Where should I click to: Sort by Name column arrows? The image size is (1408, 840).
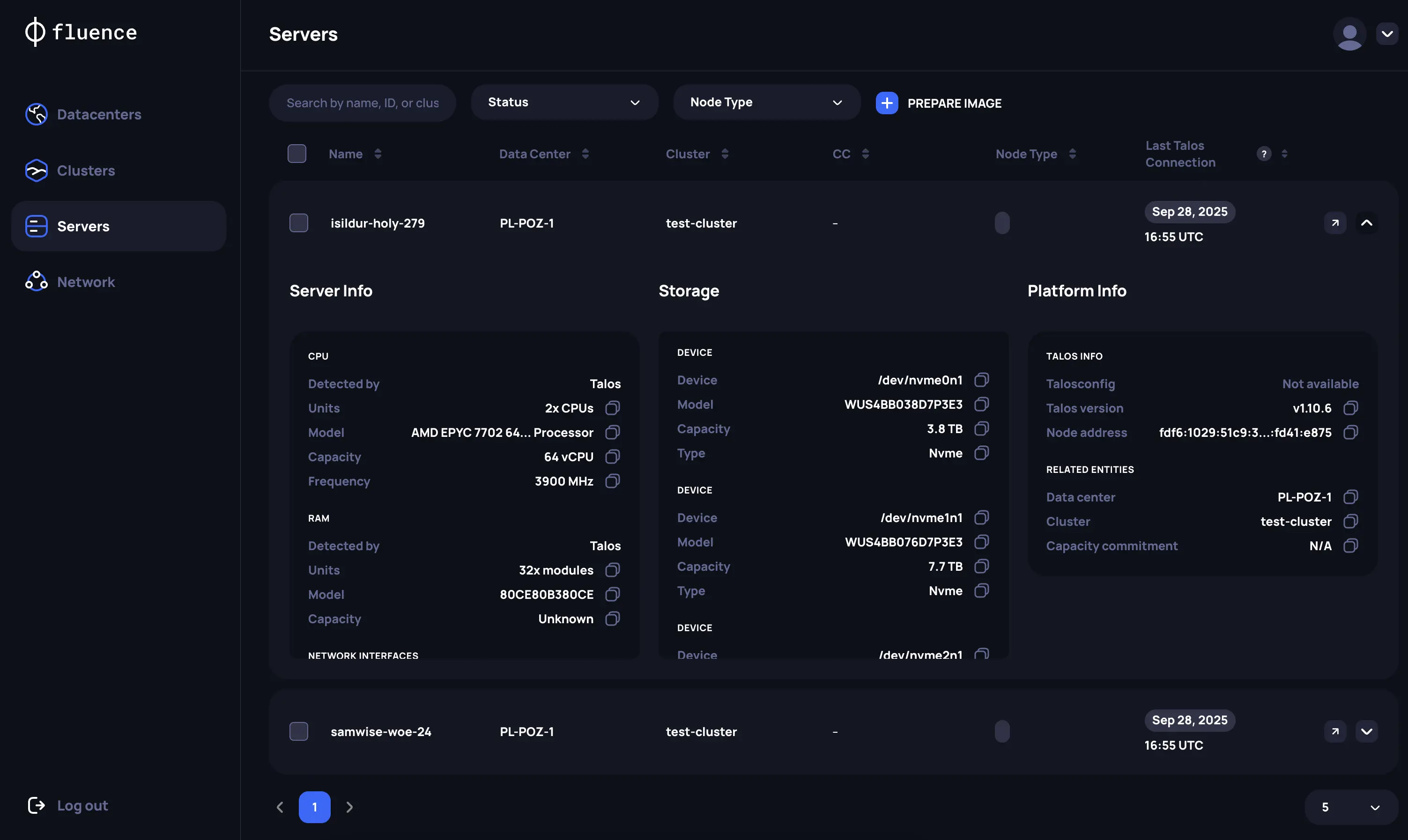tap(378, 154)
